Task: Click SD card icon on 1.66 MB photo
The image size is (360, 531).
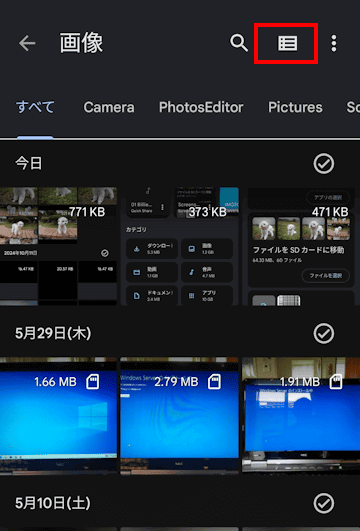Action: [x=92, y=382]
